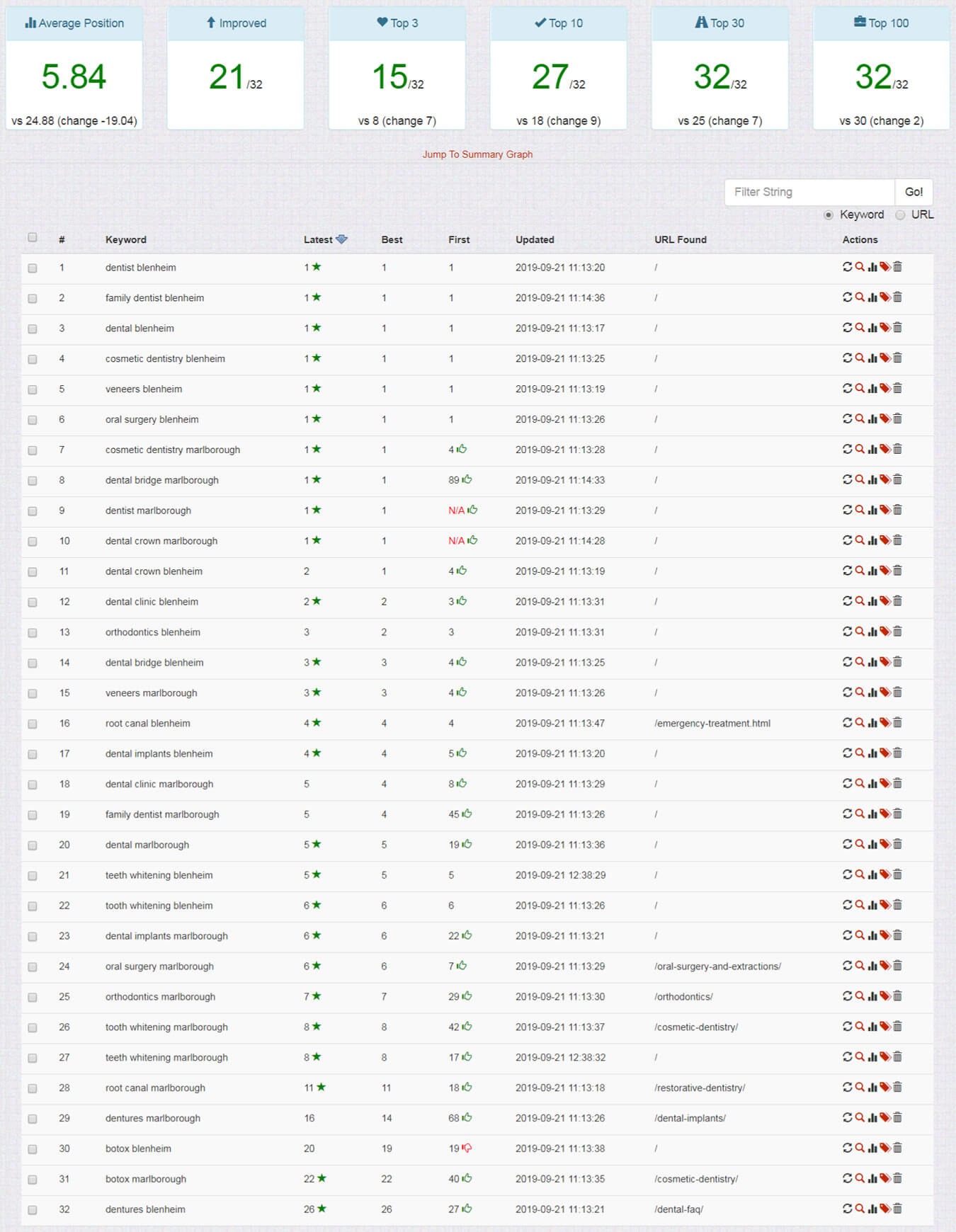Click trash icon for 'root canal marlborough'
The height and width of the screenshot is (1232, 956).
coord(898,1088)
